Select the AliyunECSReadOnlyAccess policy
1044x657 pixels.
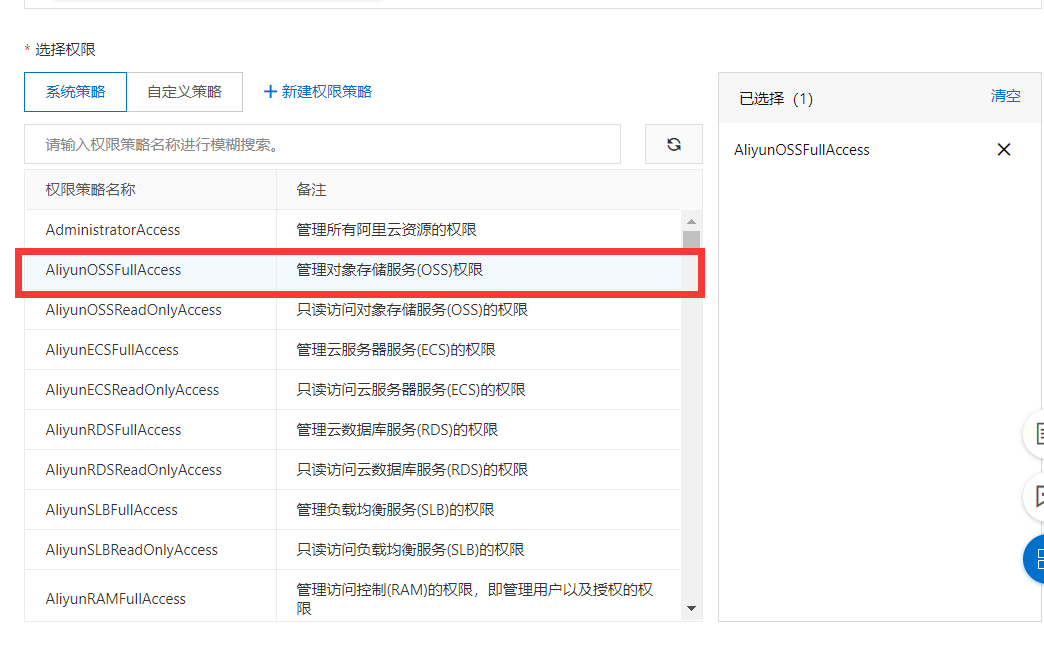tap(353, 389)
